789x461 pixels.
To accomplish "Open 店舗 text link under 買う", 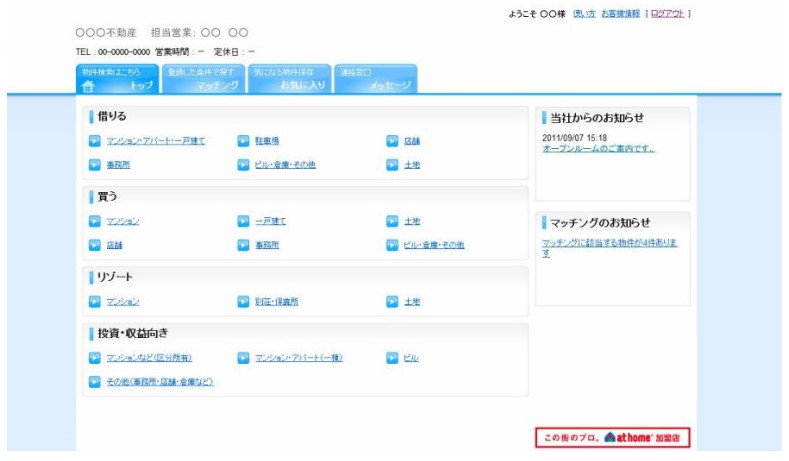I will point(114,245).
